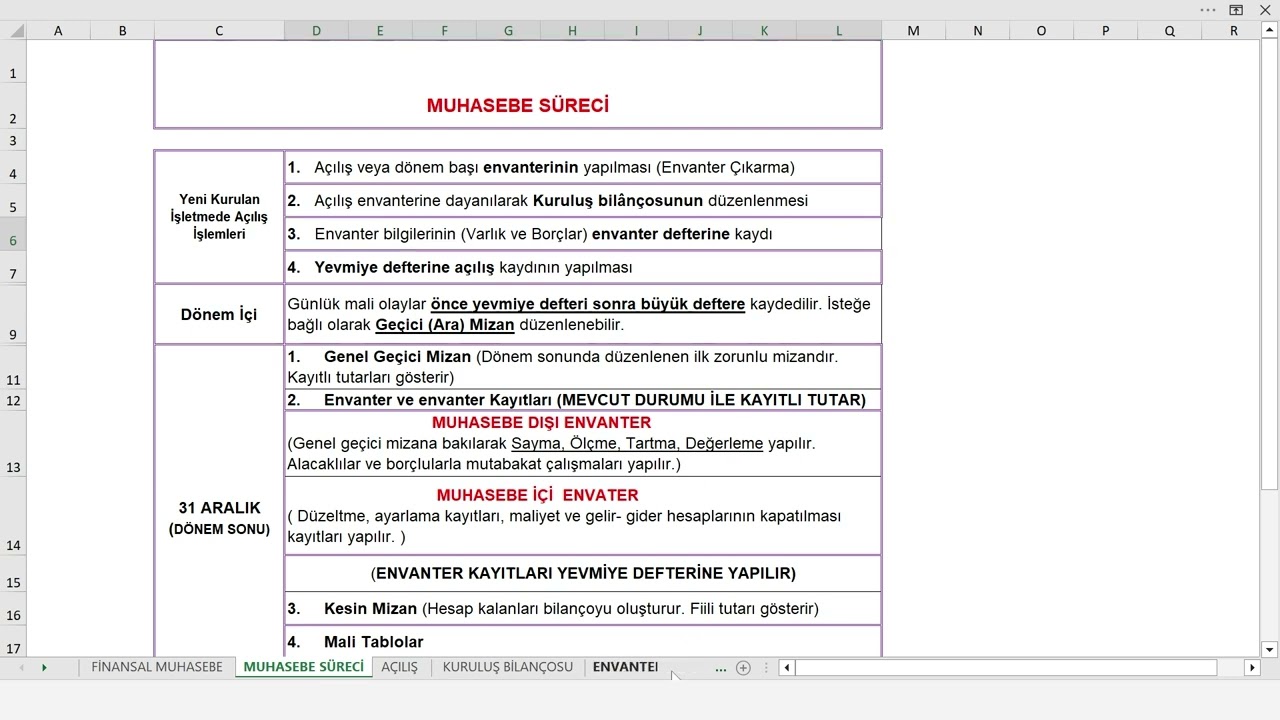Select column A header
This screenshot has width=1280, height=720.
[58, 31]
